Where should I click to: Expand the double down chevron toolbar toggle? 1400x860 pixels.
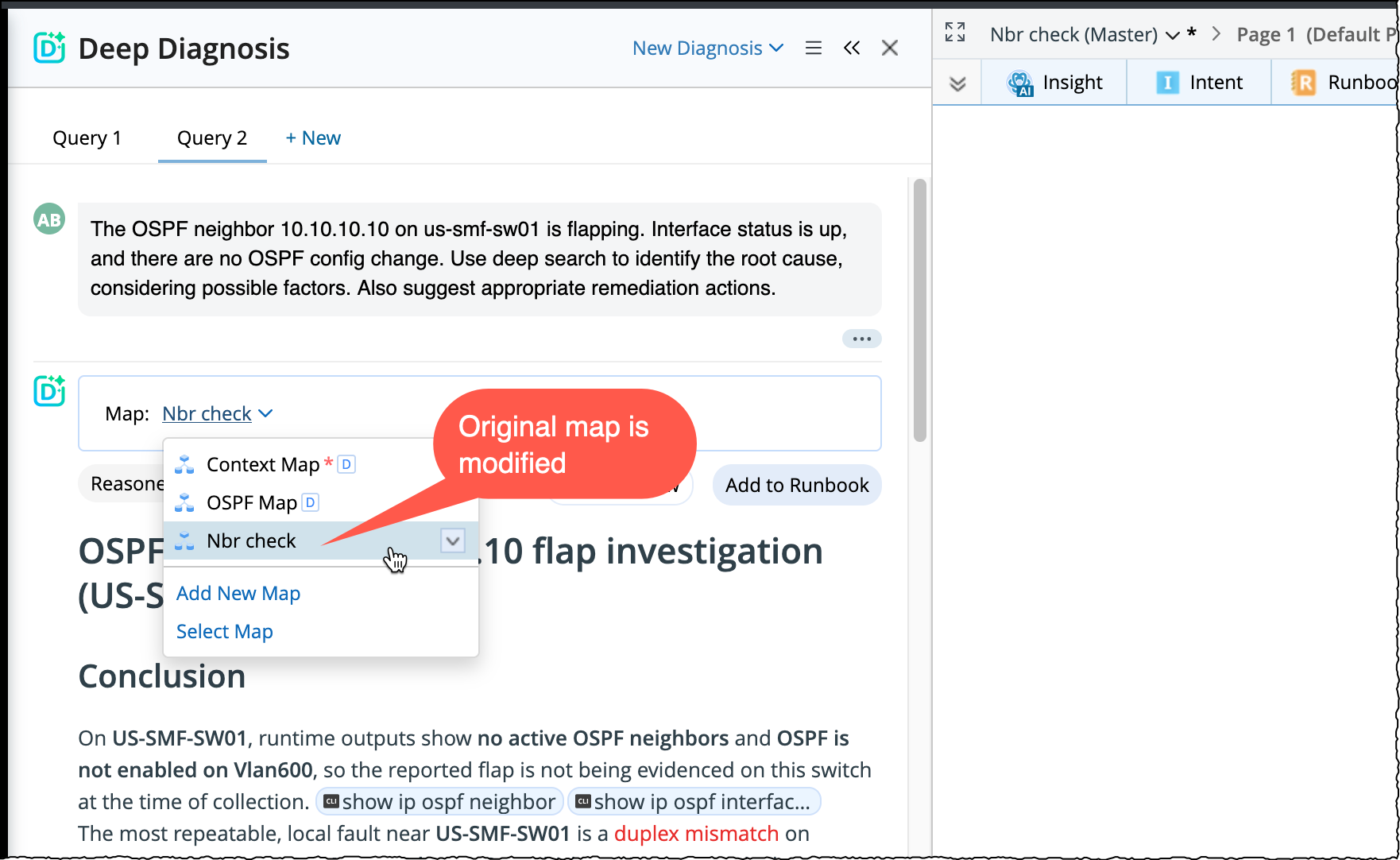957,83
